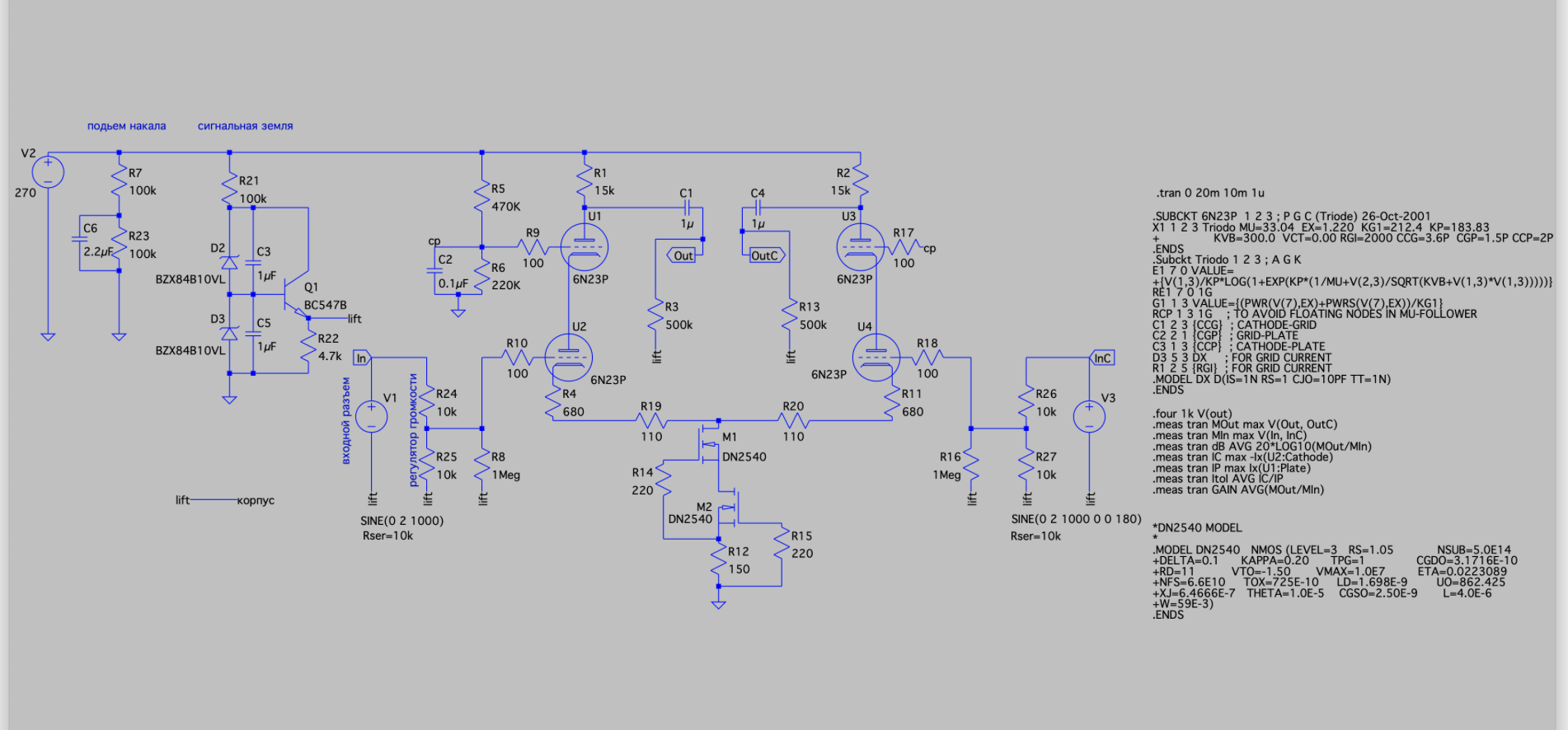Click the V3 voltage source symbol
The height and width of the screenshot is (730, 1568).
pos(1088,416)
